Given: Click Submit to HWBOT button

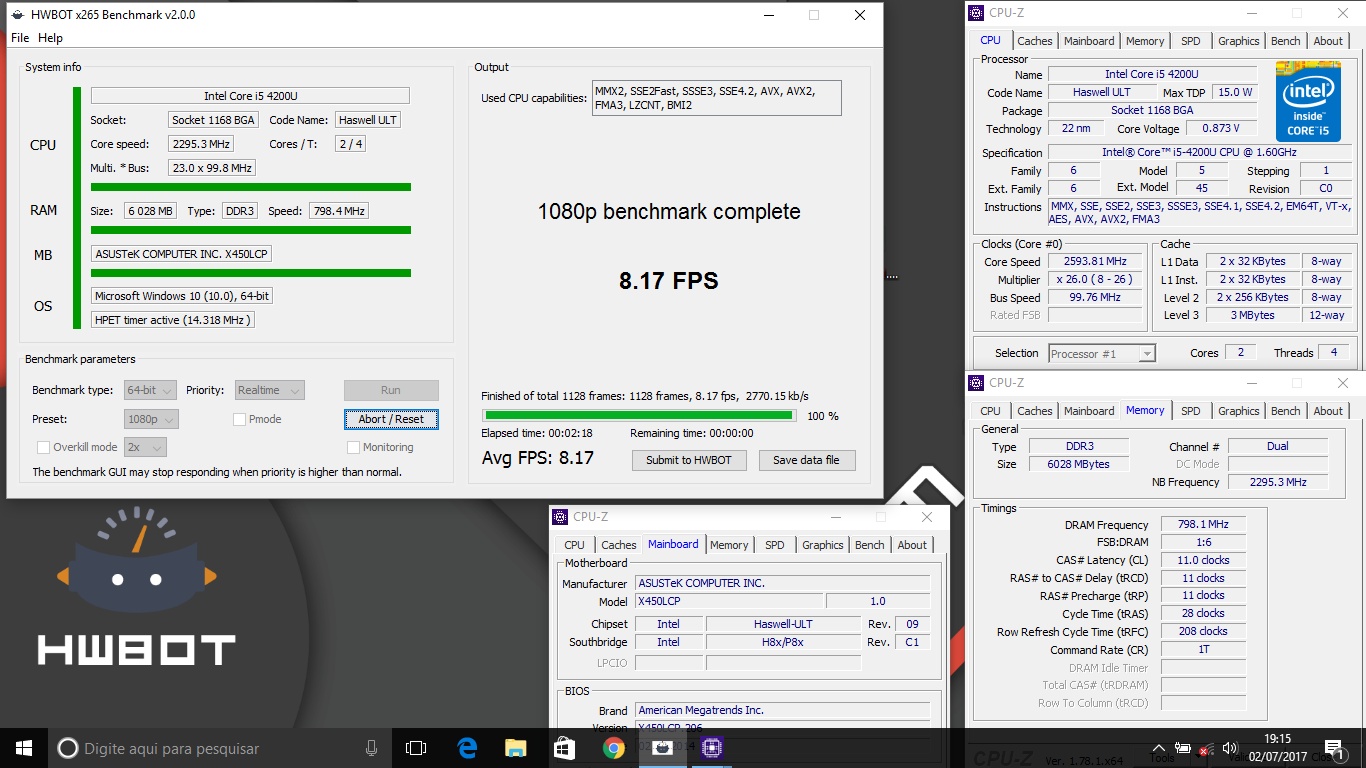Looking at the screenshot, I should click(x=689, y=460).
